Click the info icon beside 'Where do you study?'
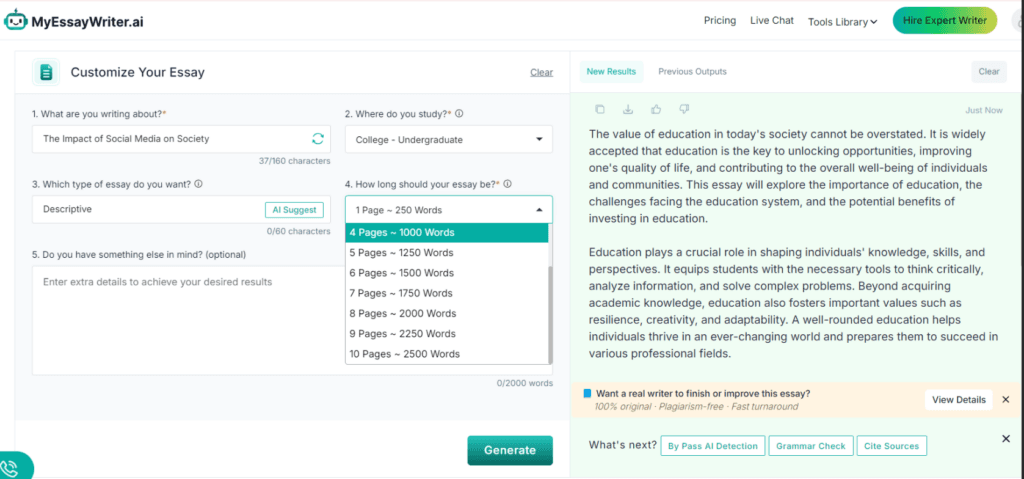The image size is (1024, 479). coord(459,114)
